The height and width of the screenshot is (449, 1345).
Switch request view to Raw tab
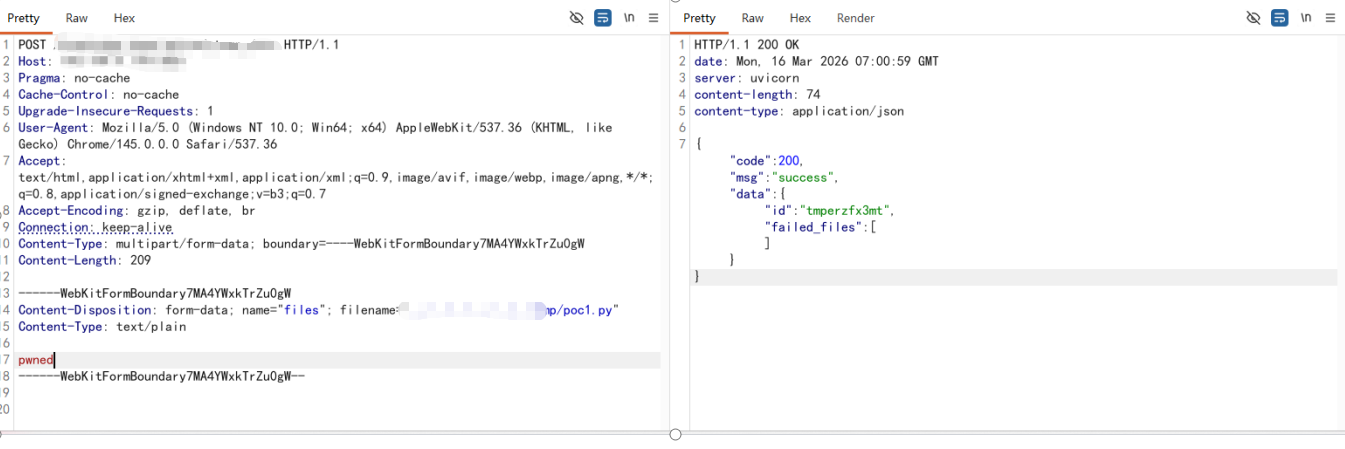pos(77,18)
